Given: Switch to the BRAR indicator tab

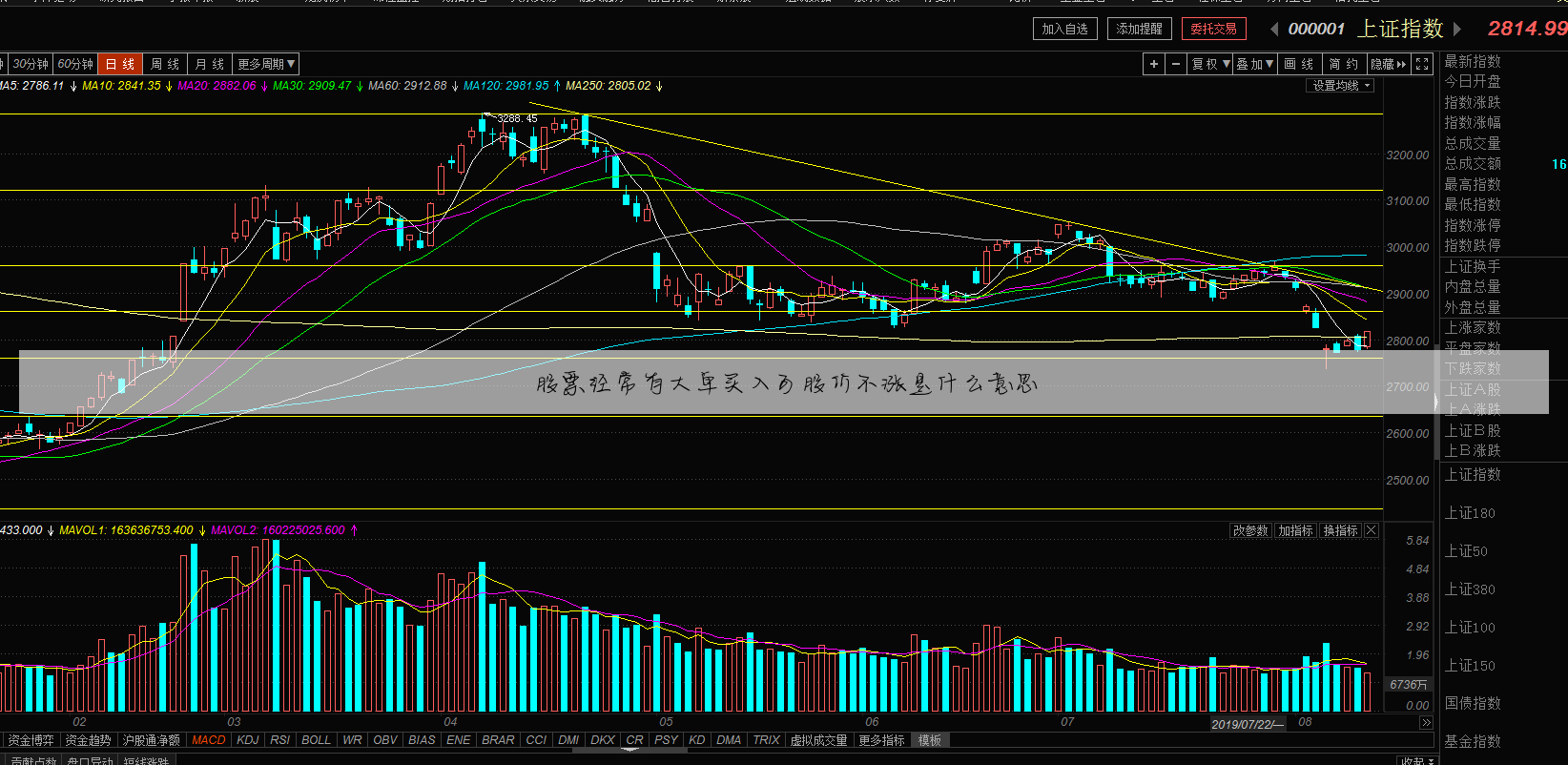Looking at the screenshot, I should point(498,740).
